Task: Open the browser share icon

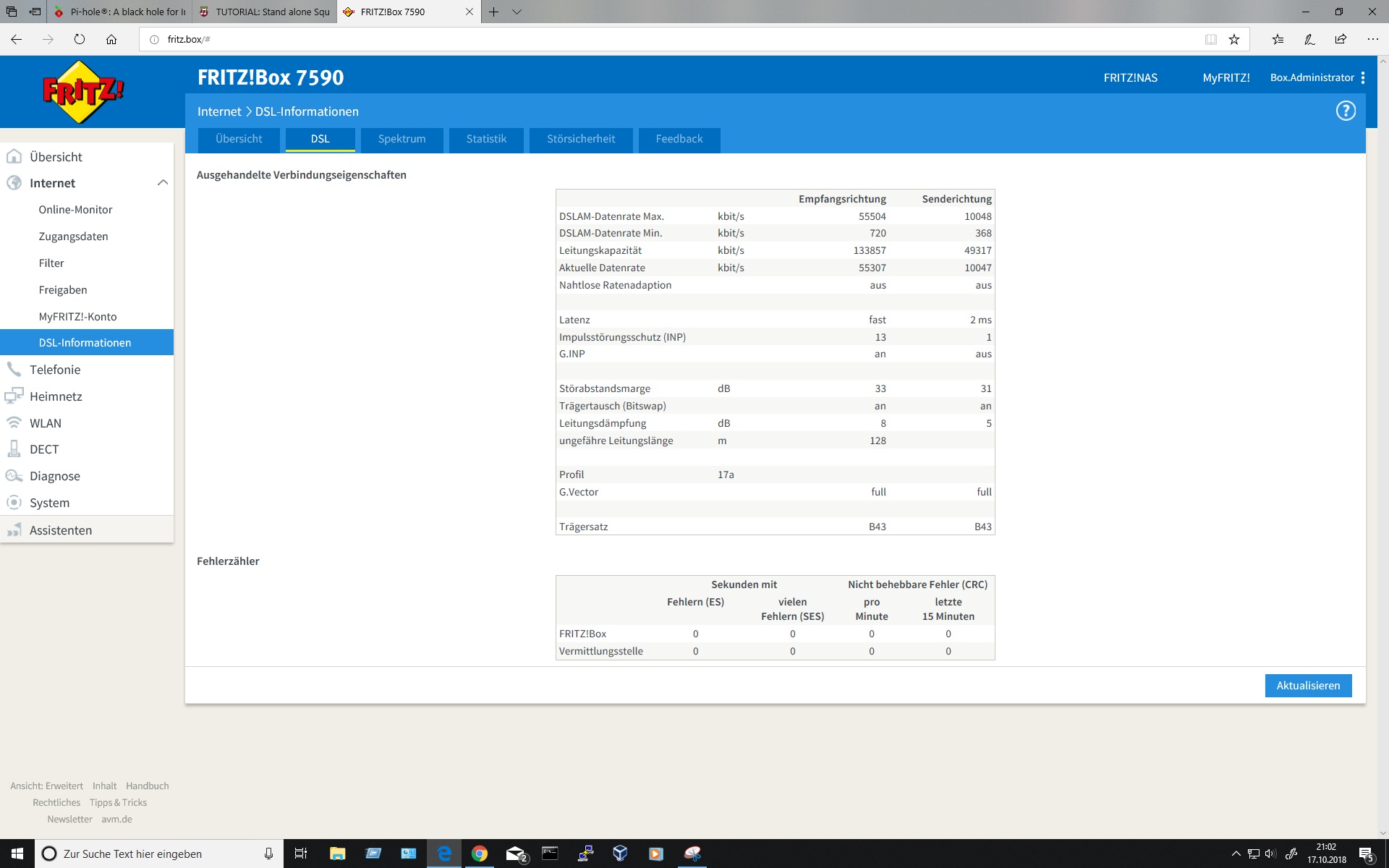Action: (1341, 40)
